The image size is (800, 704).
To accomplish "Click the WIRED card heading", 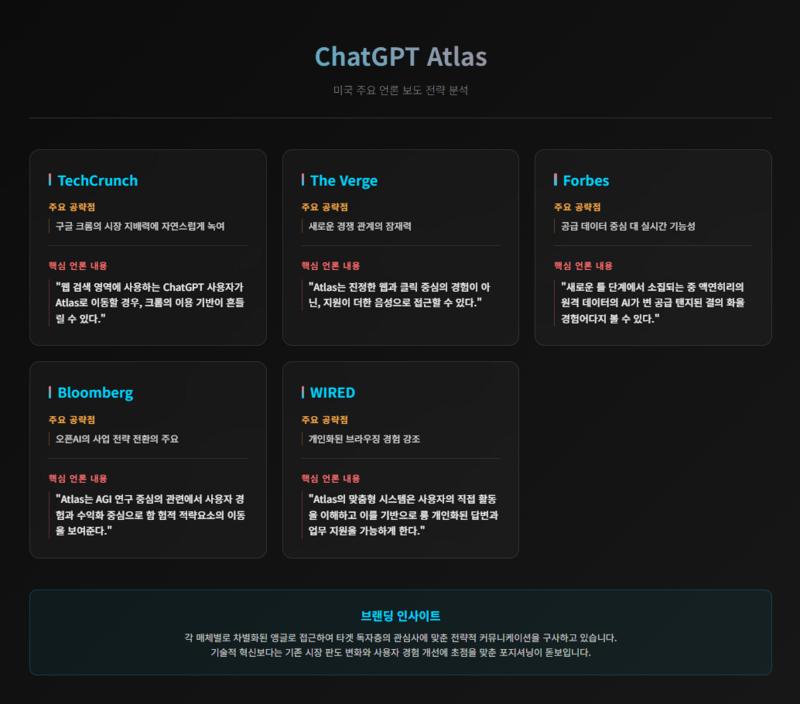I will (x=332, y=392).
